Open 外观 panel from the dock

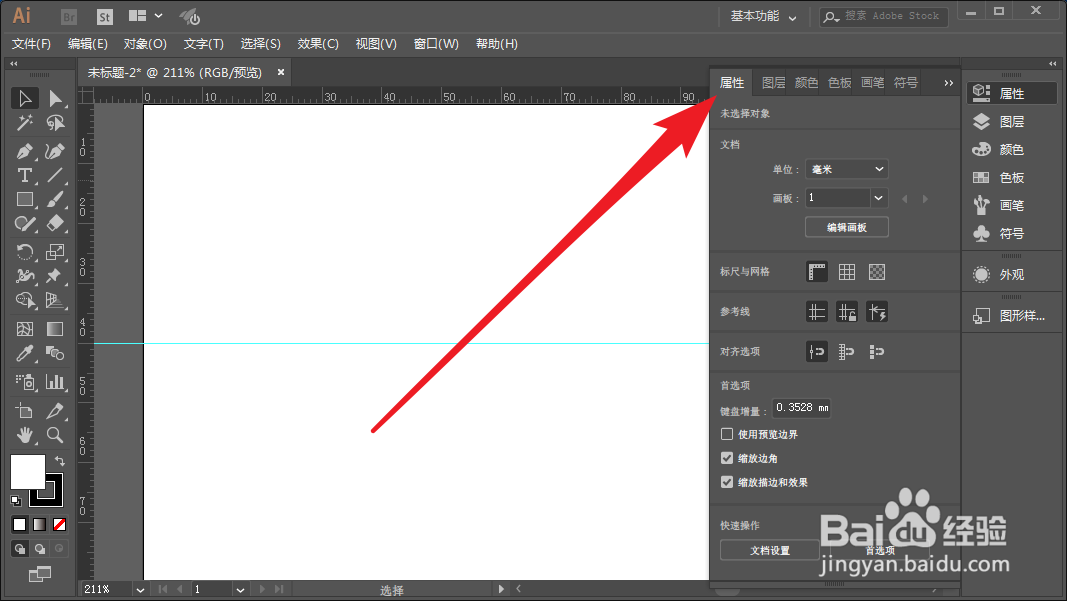1011,274
